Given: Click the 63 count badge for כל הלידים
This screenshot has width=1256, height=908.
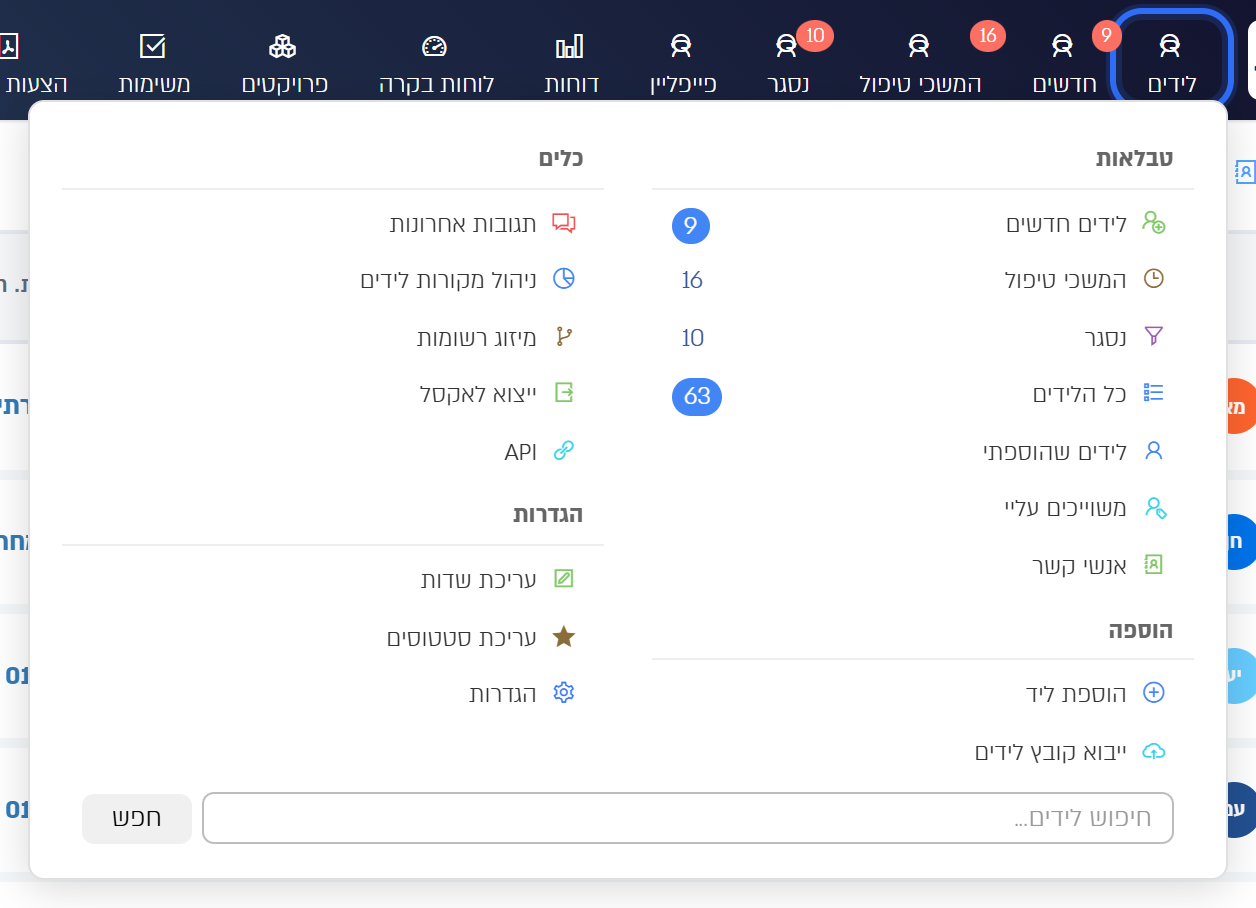Looking at the screenshot, I should pos(697,396).
